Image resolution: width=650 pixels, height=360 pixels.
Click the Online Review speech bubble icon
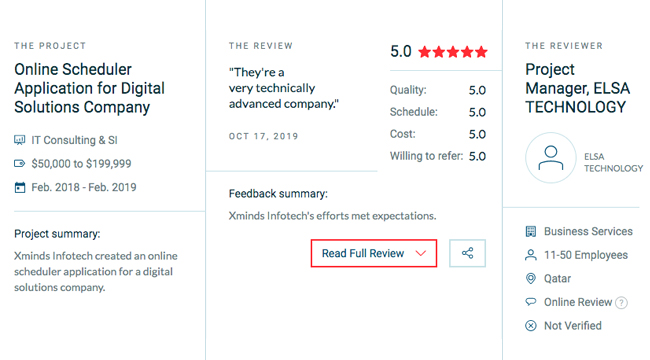click(x=531, y=302)
